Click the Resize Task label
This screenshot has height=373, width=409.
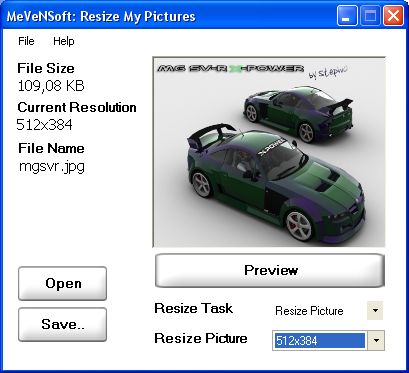(193, 308)
